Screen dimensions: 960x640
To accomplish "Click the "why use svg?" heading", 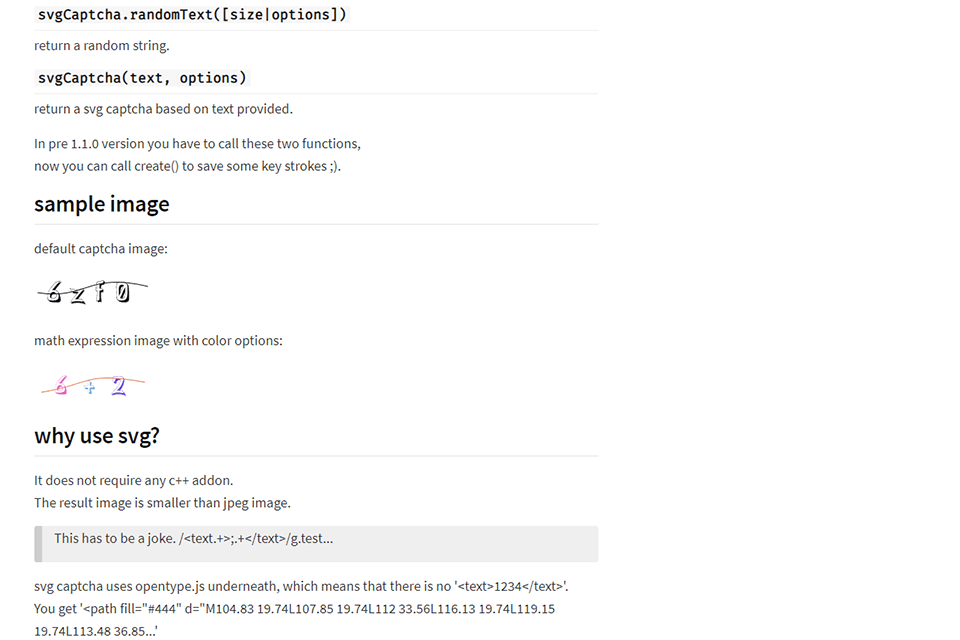I will pyautogui.click(x=96, y=436).
